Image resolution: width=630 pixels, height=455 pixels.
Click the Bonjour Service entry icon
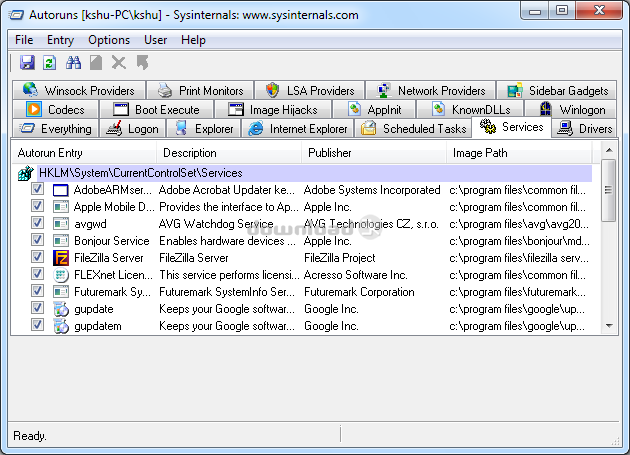click(x=61, y=241)
